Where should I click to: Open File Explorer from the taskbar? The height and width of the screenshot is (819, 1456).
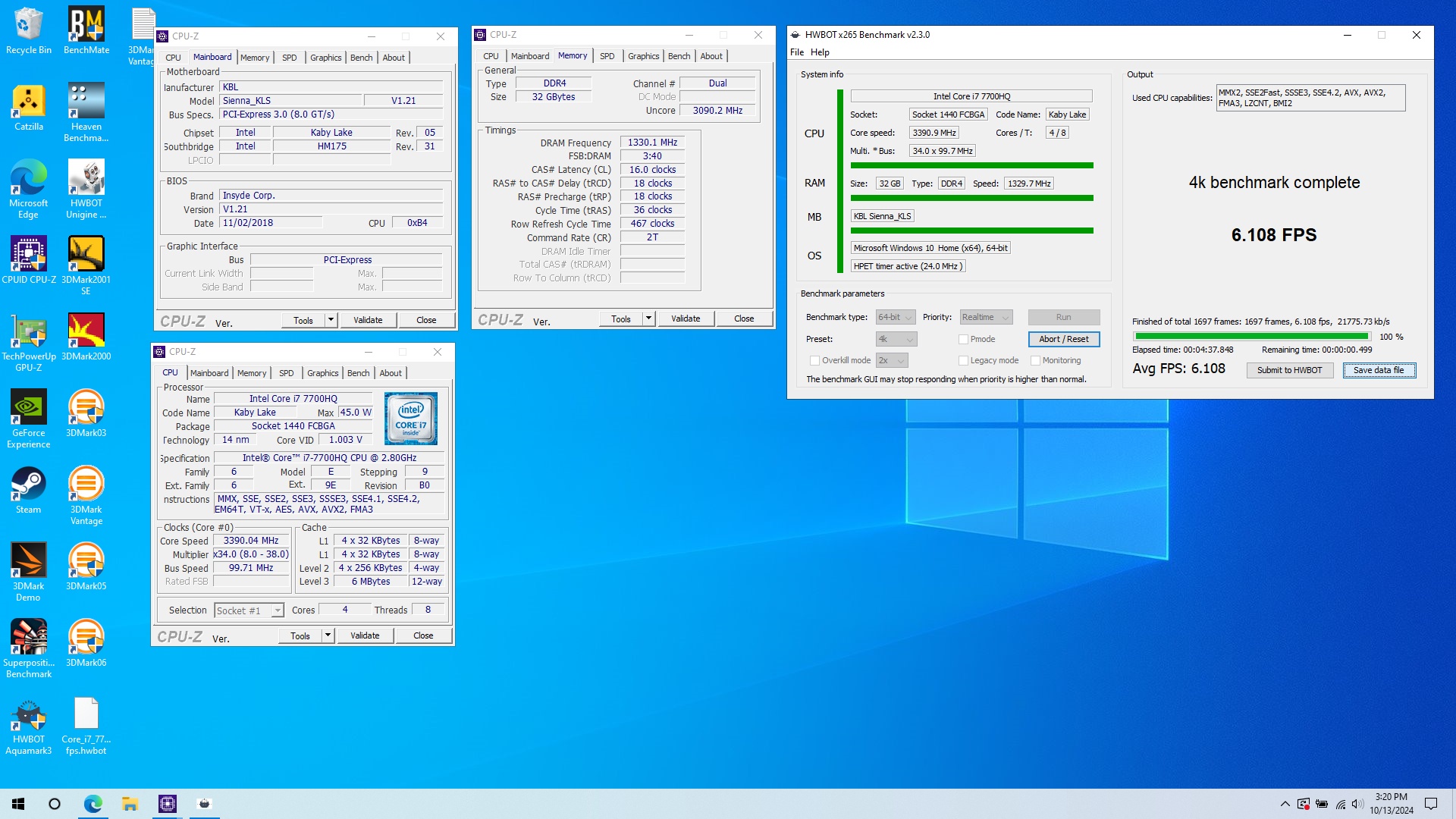coord(130,804)
